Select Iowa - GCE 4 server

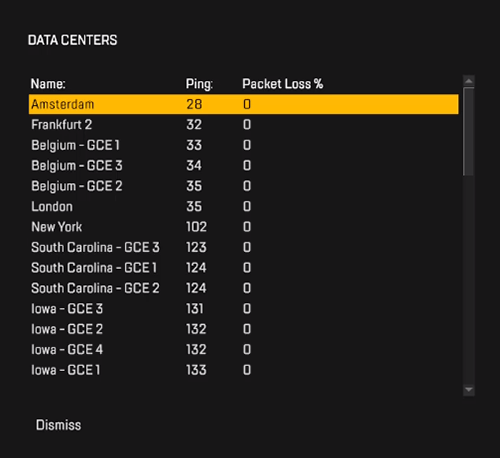(x=244, y=350)
